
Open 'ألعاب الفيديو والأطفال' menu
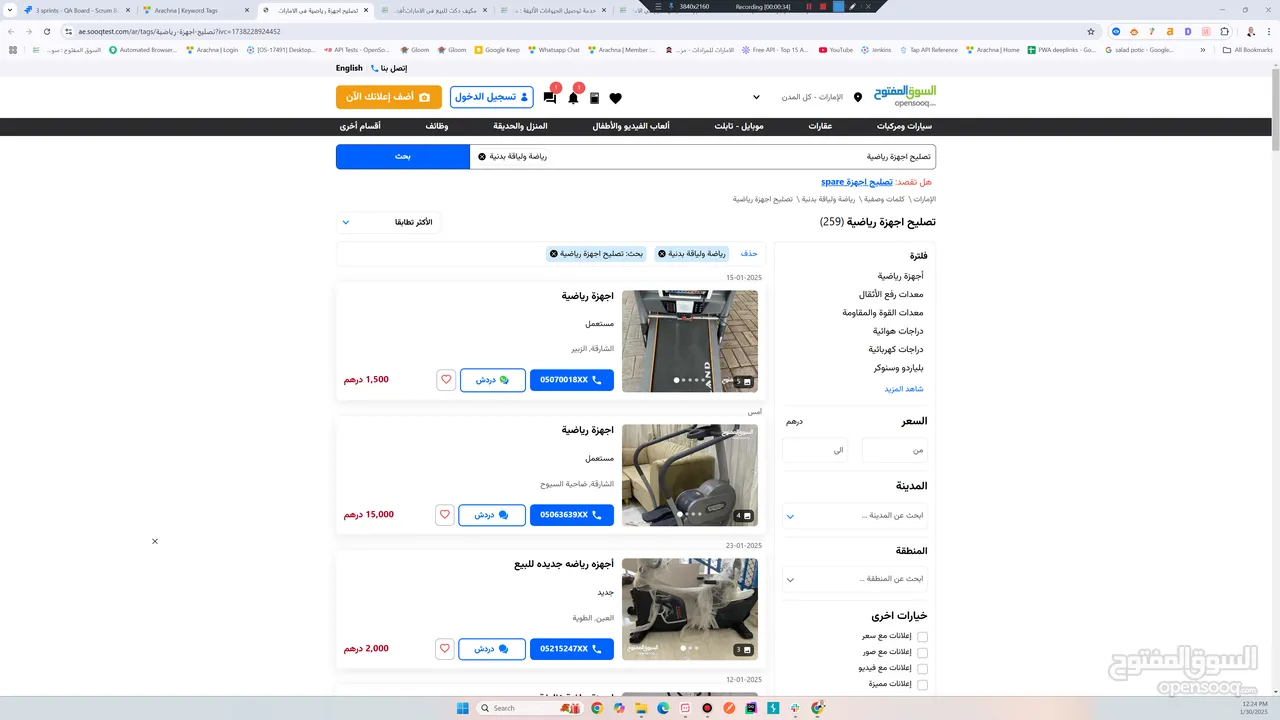pos(631,127)
